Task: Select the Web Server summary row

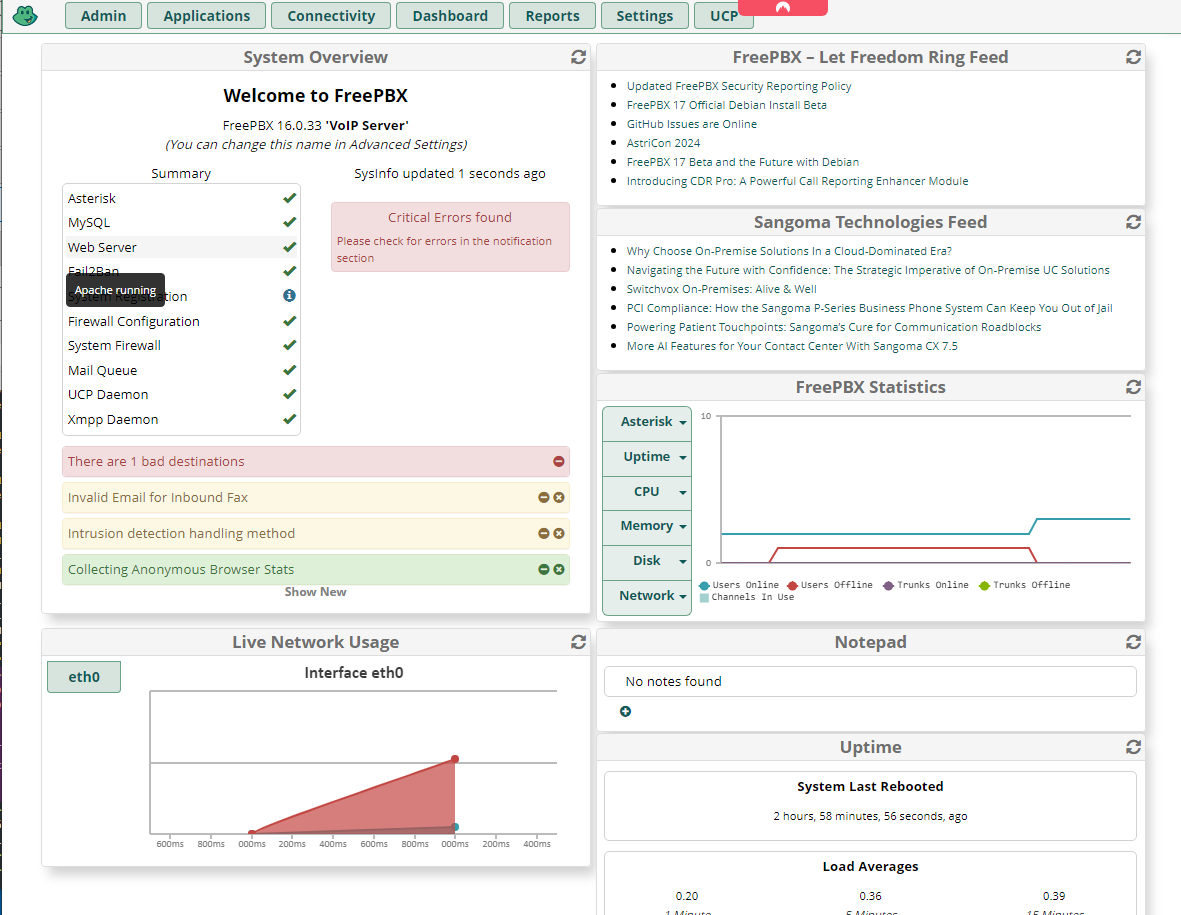Action: [181, 247]
